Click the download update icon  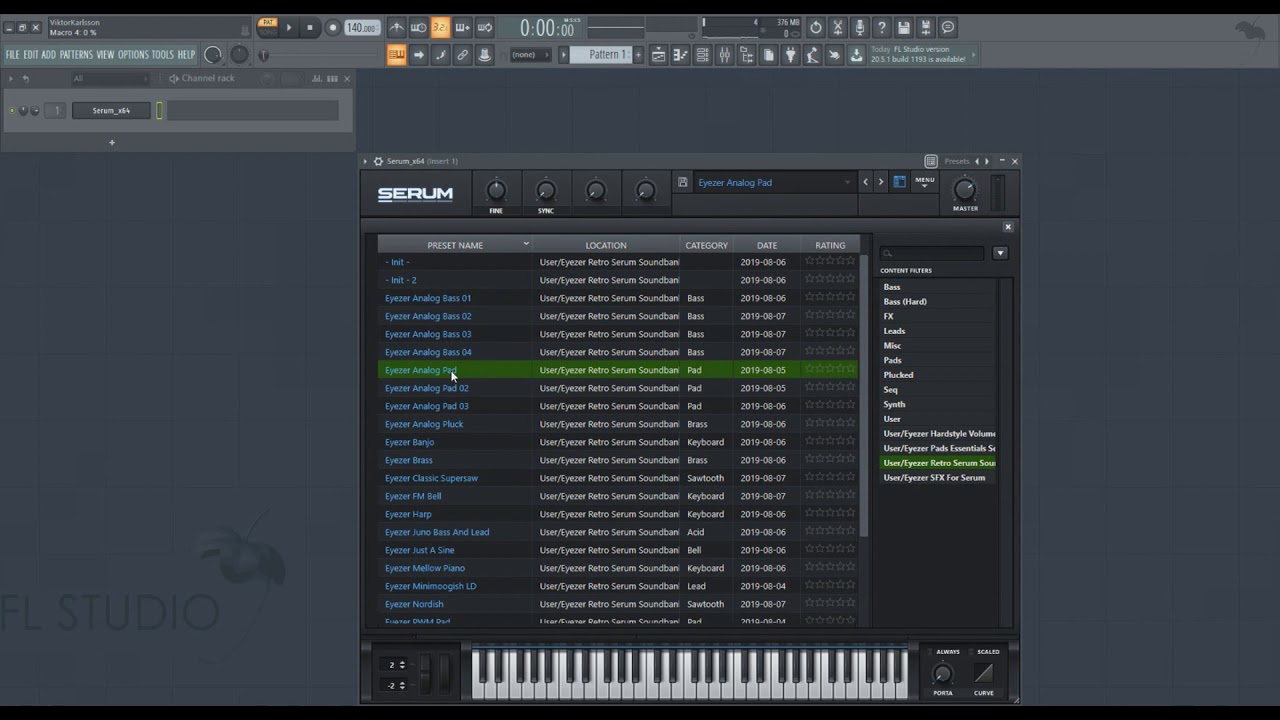point(857,55)
